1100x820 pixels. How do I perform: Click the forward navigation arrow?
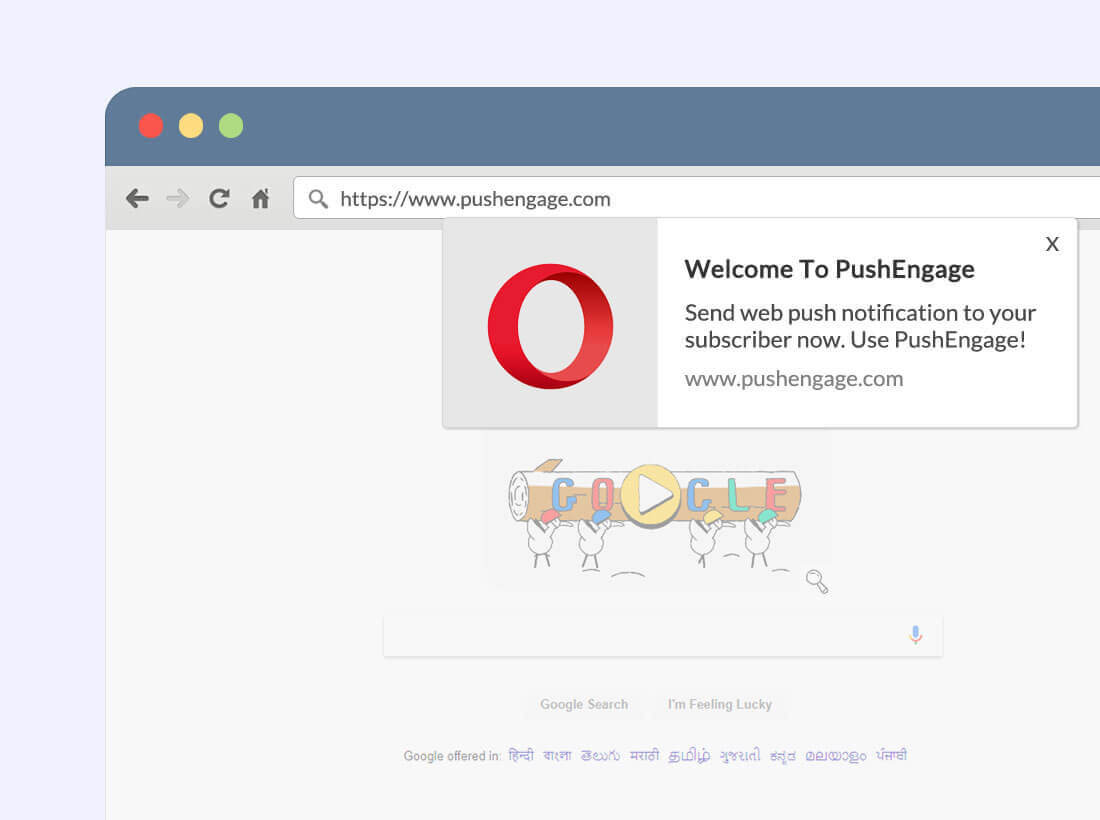pos(178,198)
